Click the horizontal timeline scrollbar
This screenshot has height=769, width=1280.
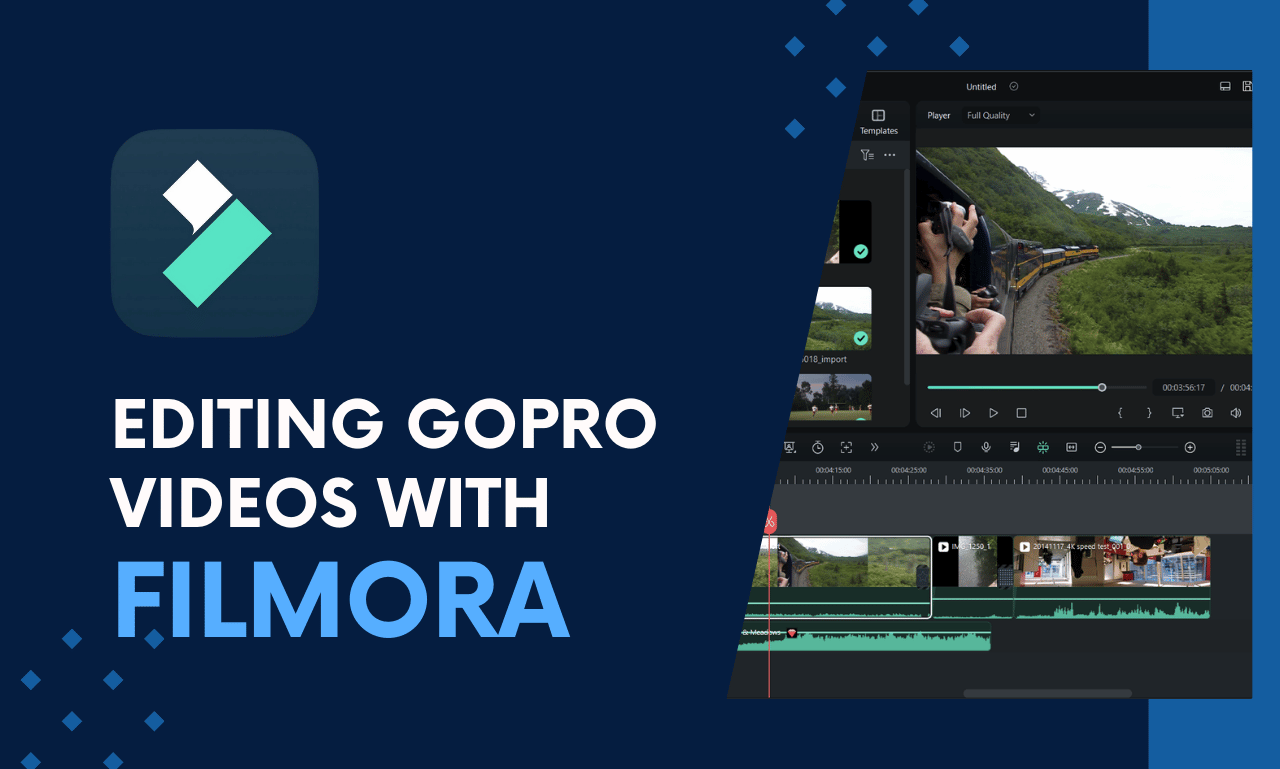1047,692
